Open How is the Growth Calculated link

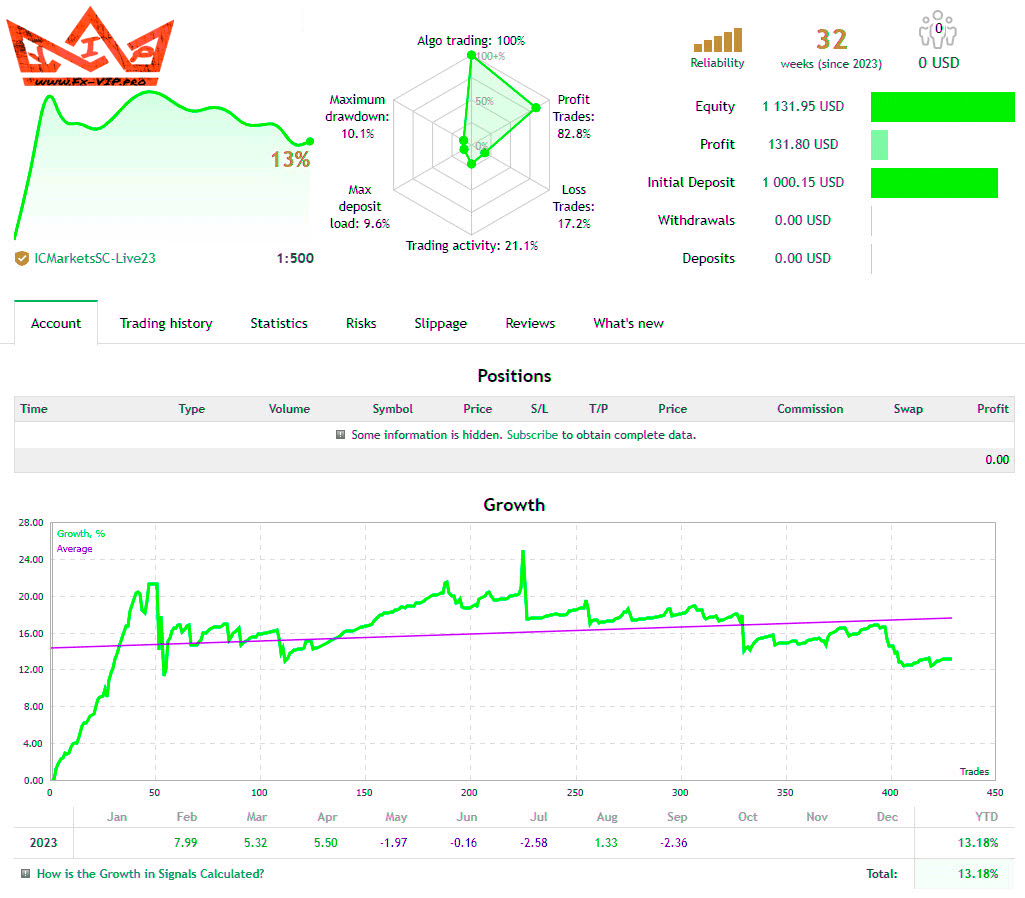[x=150, y=873]
